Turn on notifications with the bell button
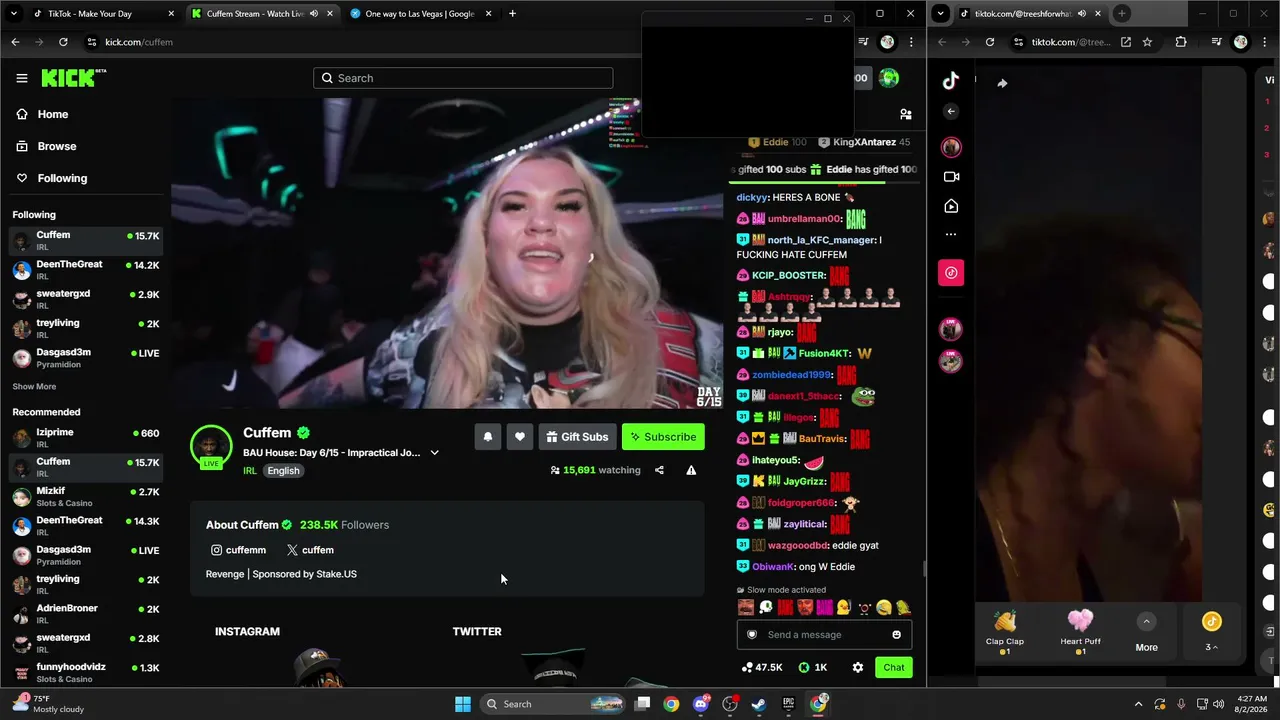Viewport: 1280px width, 720px height. pyautogui.click(x=488, y=437)
